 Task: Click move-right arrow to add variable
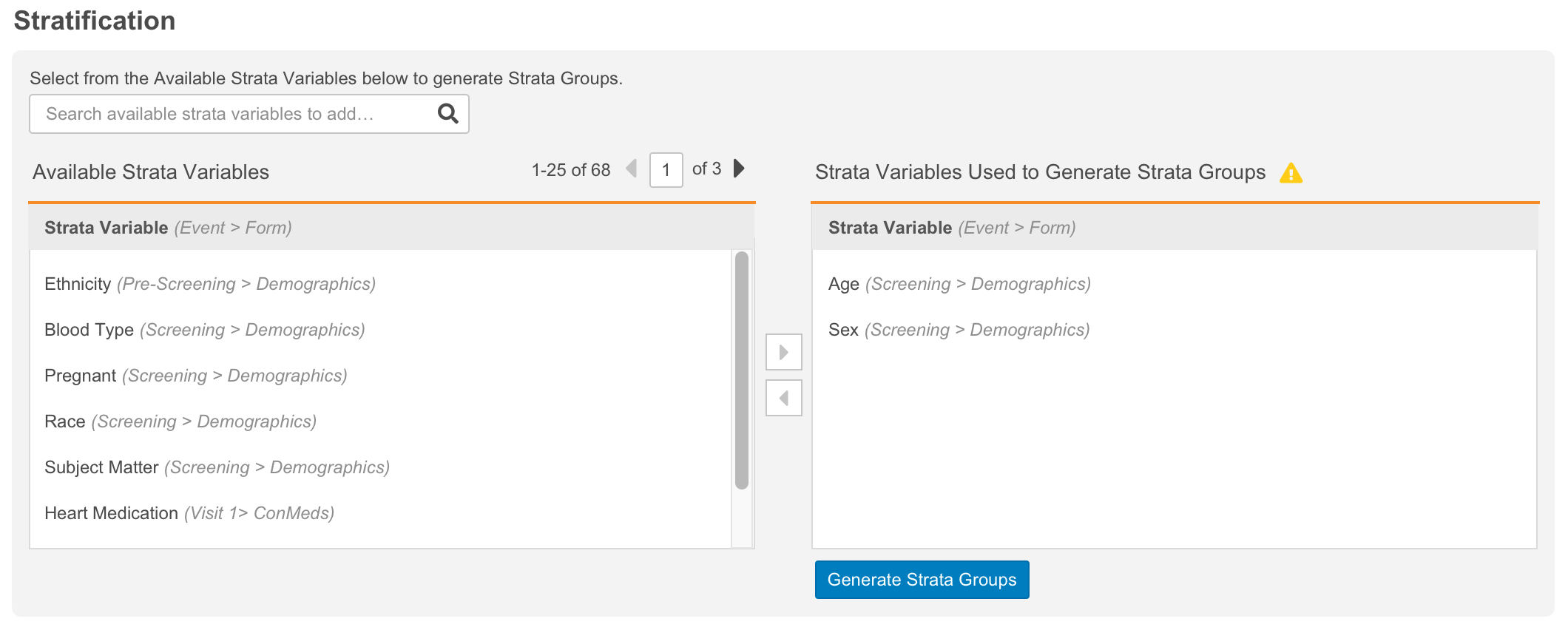click(x=783, y=352)
